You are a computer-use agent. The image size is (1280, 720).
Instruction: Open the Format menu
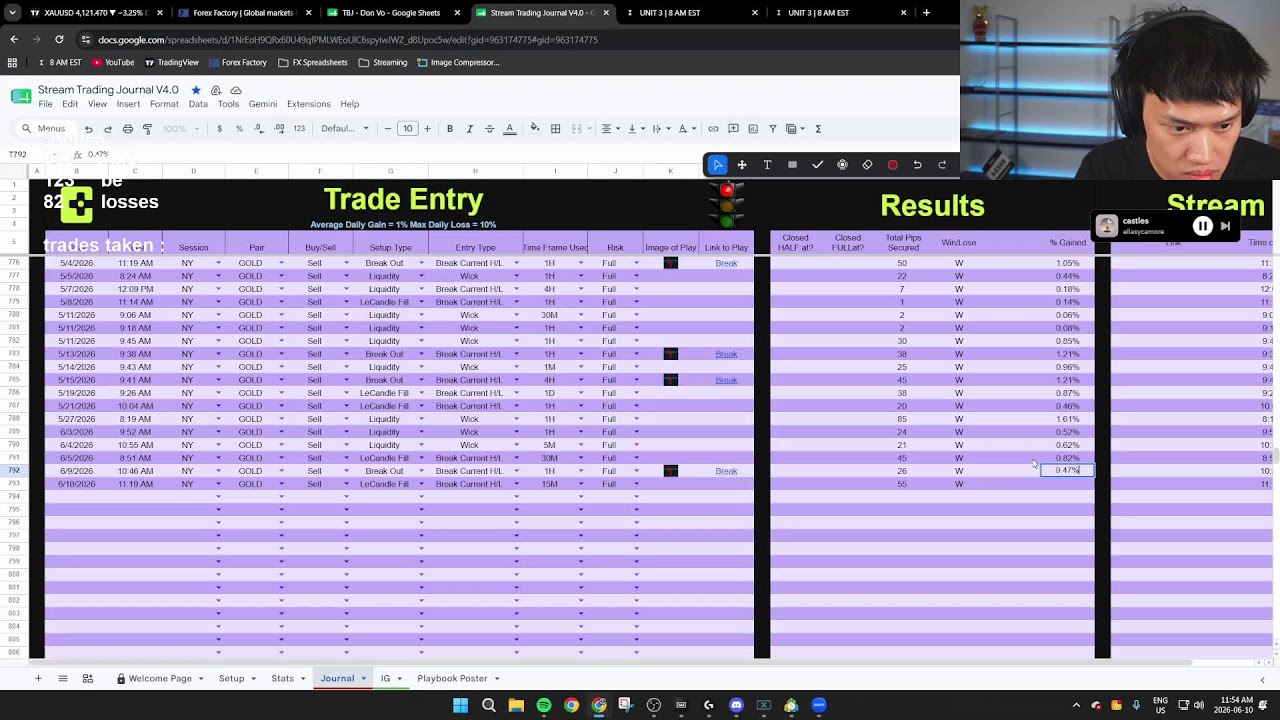(x=164, y=104)
